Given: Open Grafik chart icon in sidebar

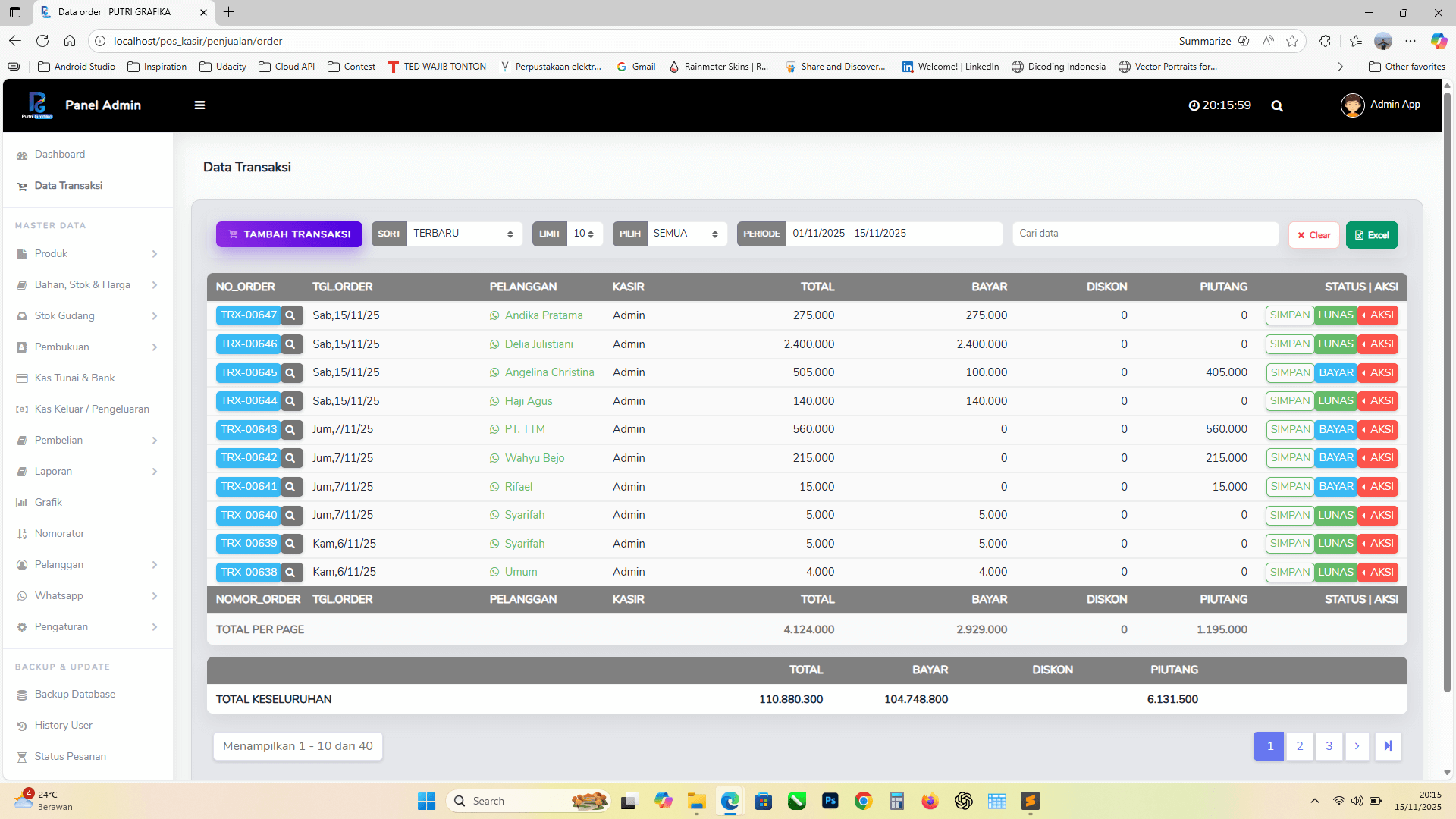Looking at the screenshot, I should [x=22, y=503].
